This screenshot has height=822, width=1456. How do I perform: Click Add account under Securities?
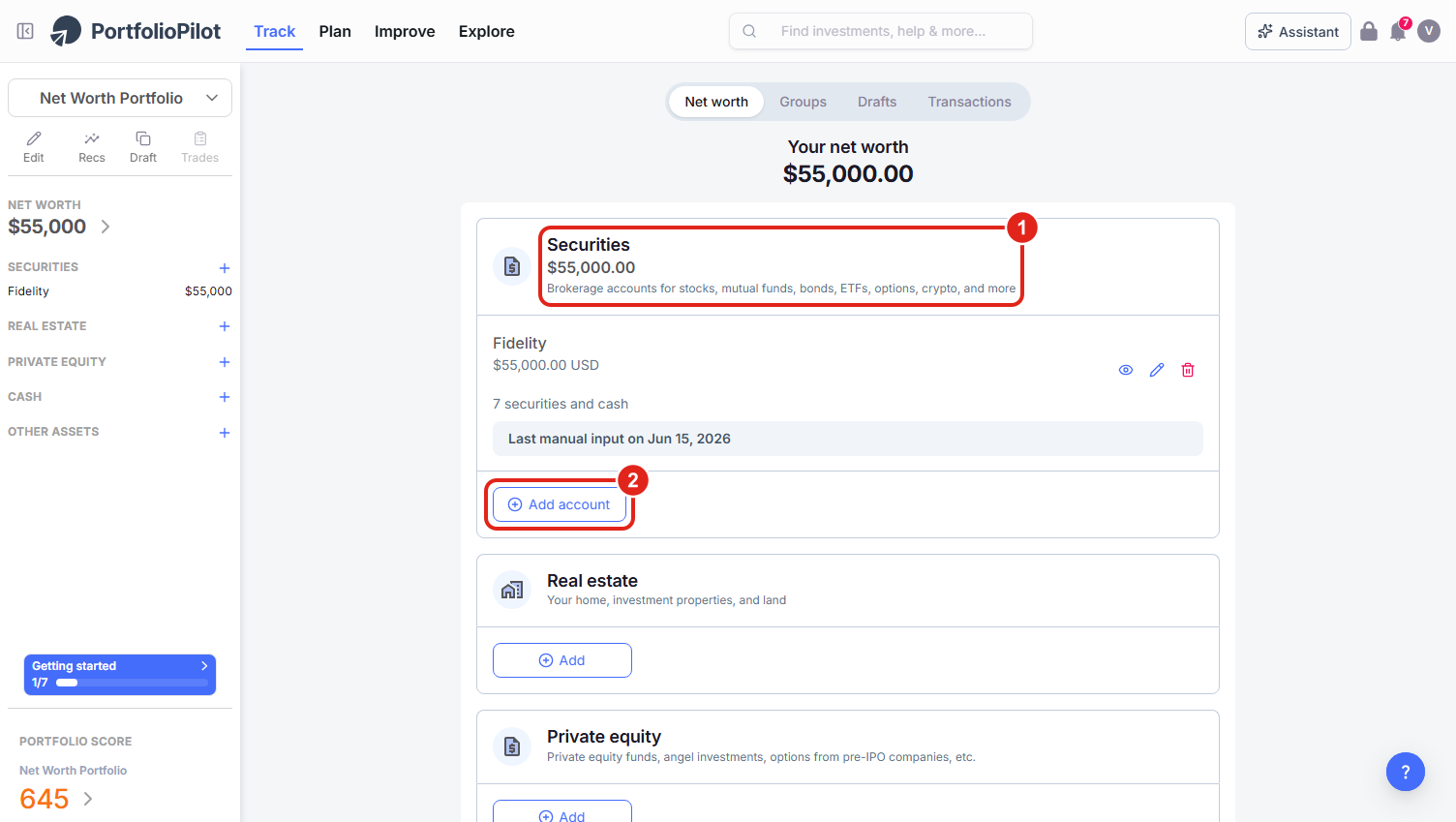pyautogui.click(x=560, y=504)
